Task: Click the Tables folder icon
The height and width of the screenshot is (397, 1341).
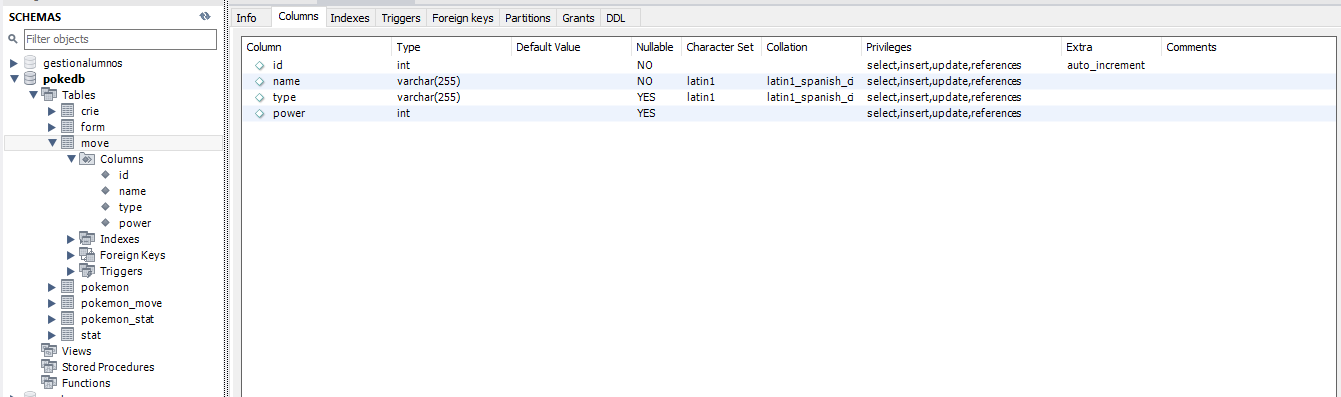Action: pyautogui.click(x=49, y=95)
